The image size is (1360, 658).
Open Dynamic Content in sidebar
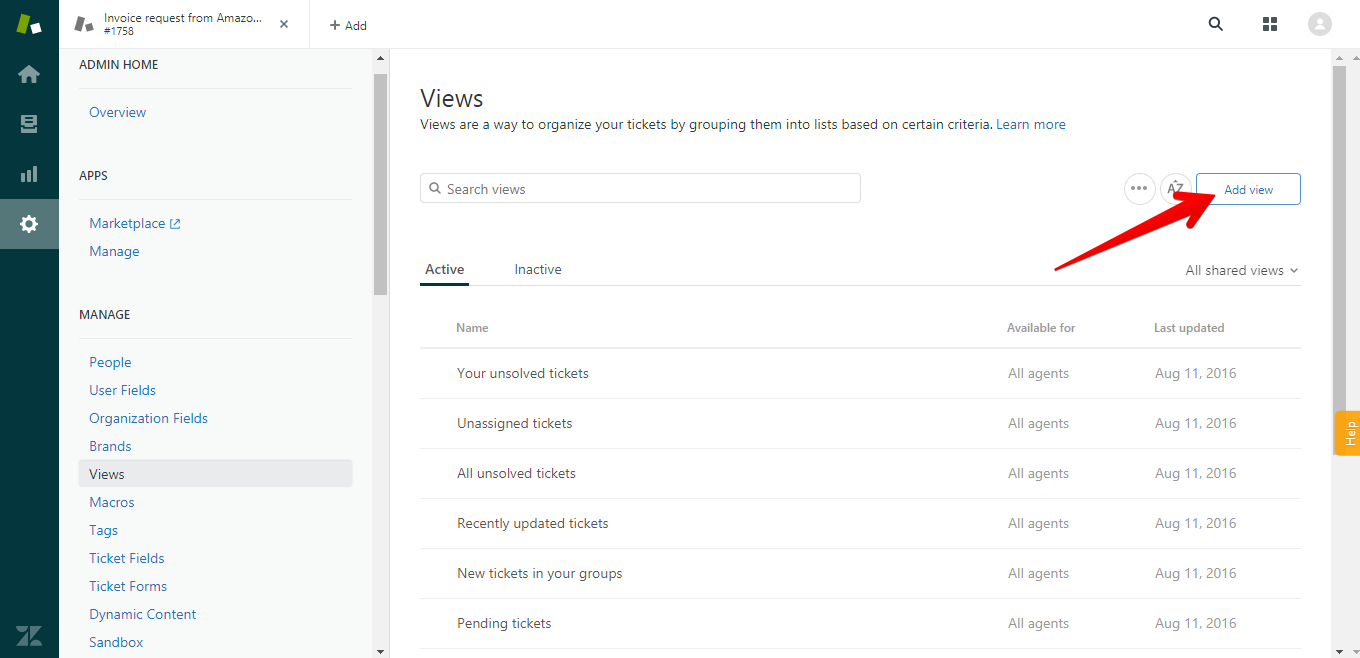pyautogui.click(x=142, y=614)
